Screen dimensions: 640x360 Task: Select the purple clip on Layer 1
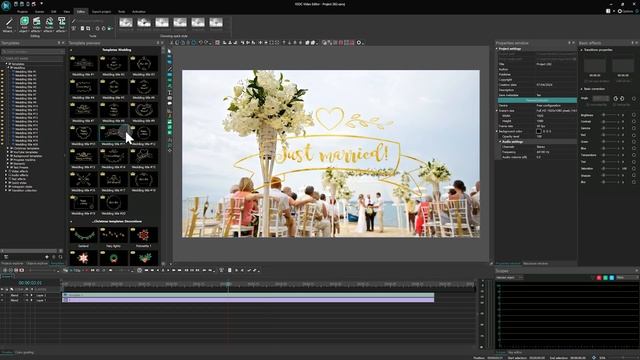point(248,300)
